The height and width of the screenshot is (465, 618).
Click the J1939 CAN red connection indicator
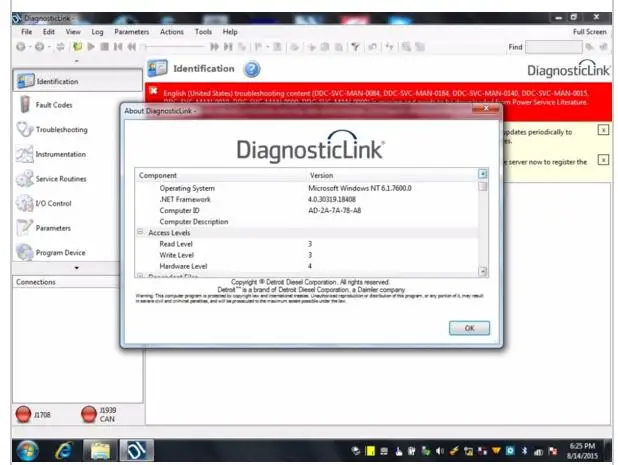(89, 415)
